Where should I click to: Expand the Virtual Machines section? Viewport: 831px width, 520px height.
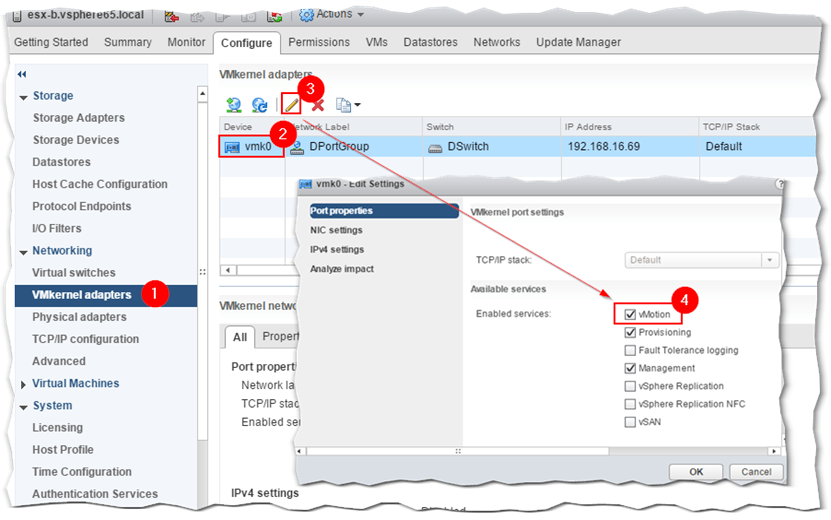click(x=23, y=384)
